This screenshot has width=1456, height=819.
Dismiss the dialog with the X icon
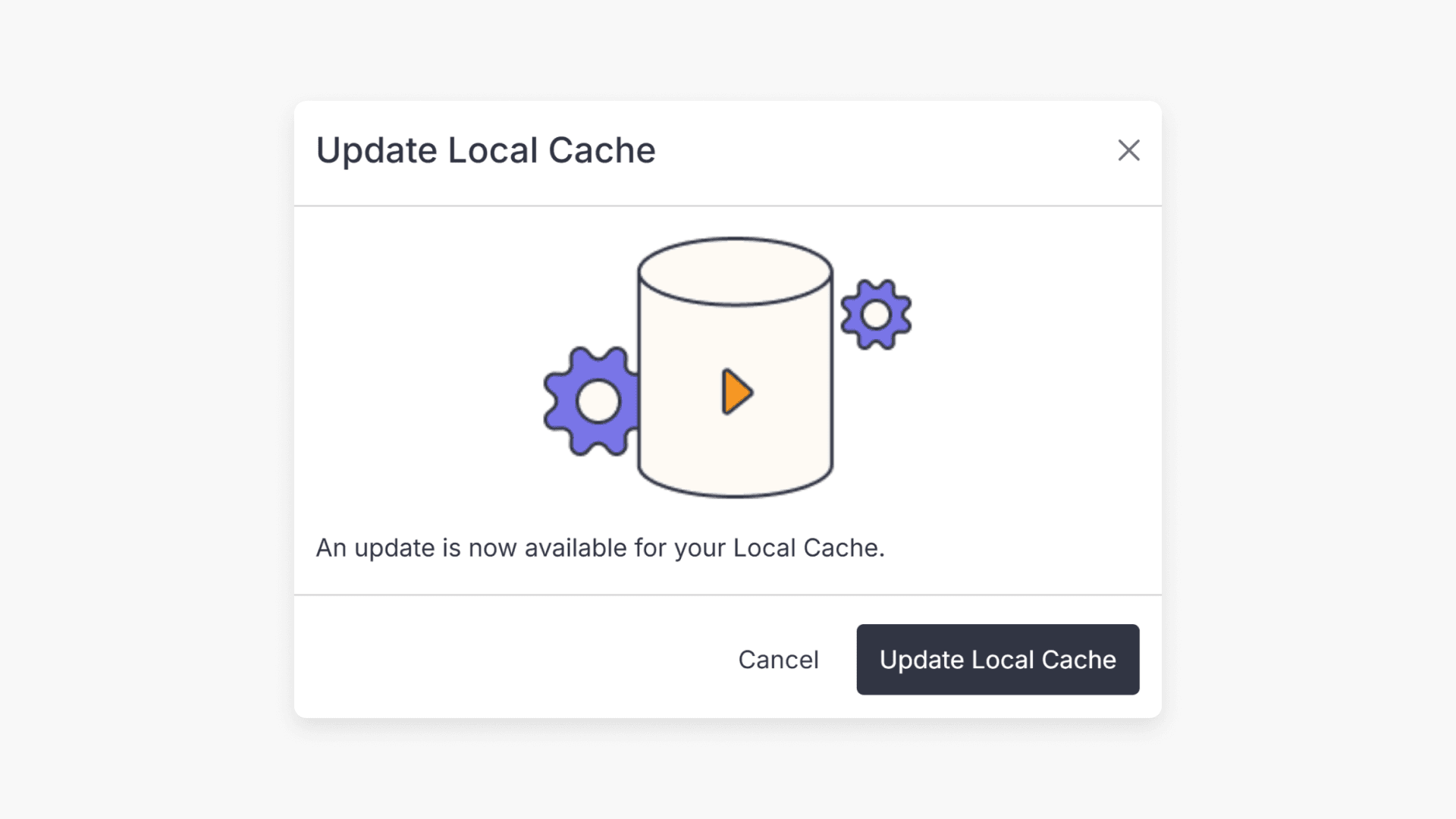click(1129, 151)
